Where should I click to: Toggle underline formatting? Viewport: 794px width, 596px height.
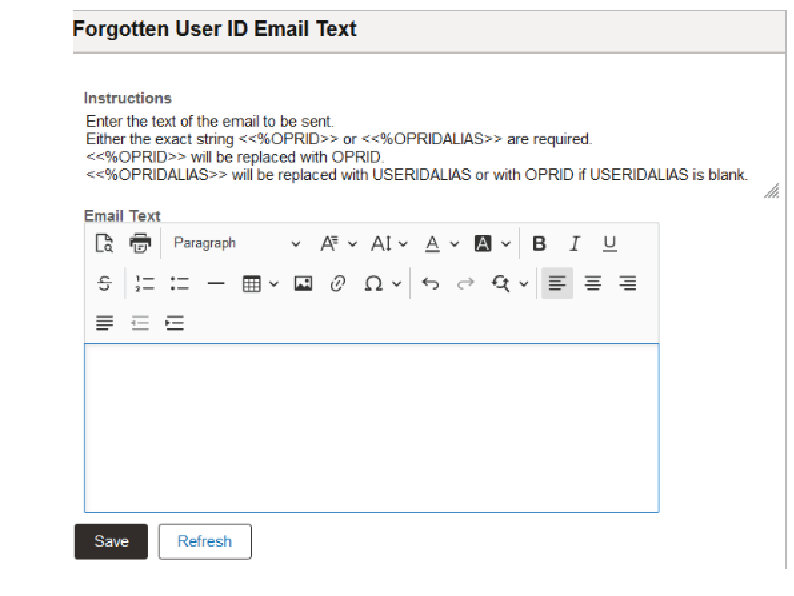tap(610, 244)
